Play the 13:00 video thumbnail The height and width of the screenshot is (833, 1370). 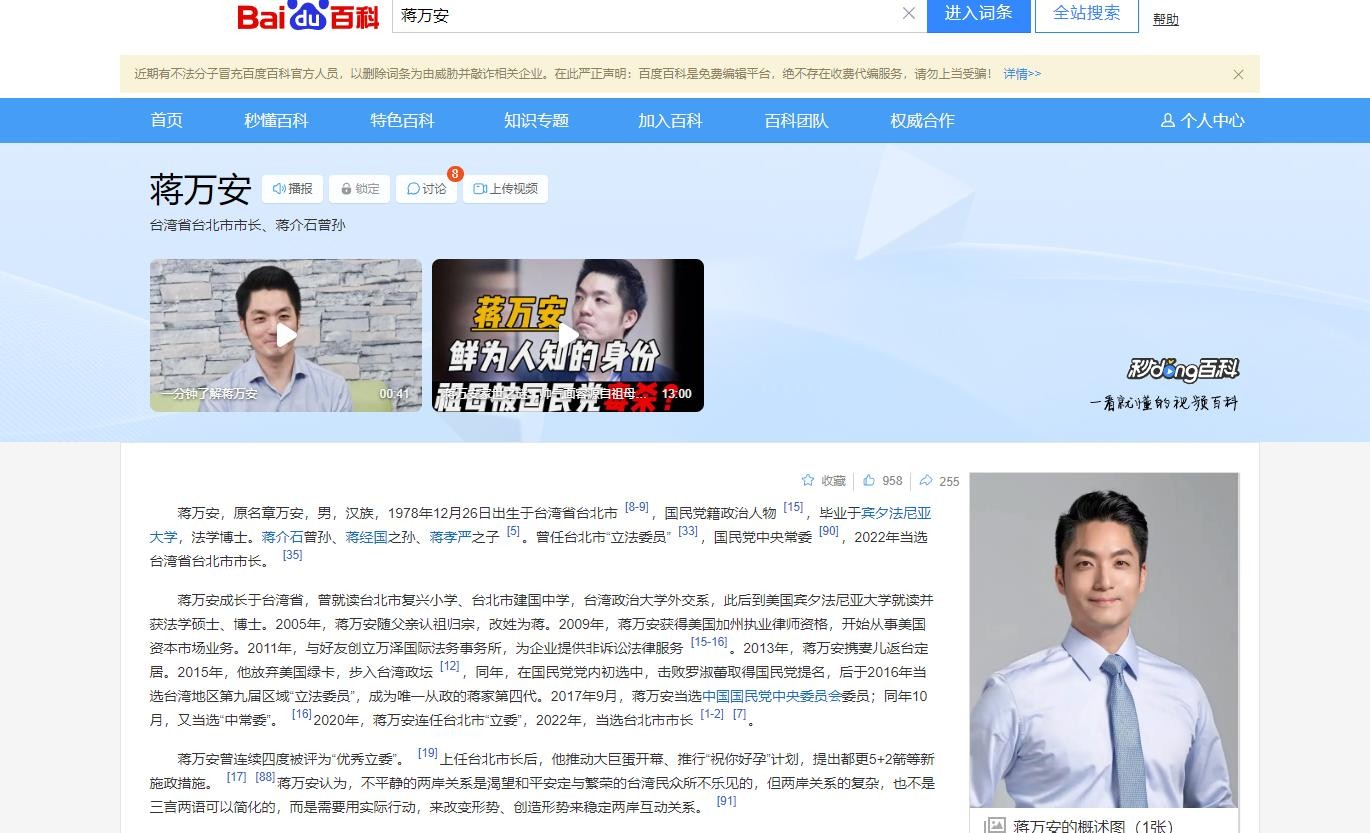coord(568,335)
